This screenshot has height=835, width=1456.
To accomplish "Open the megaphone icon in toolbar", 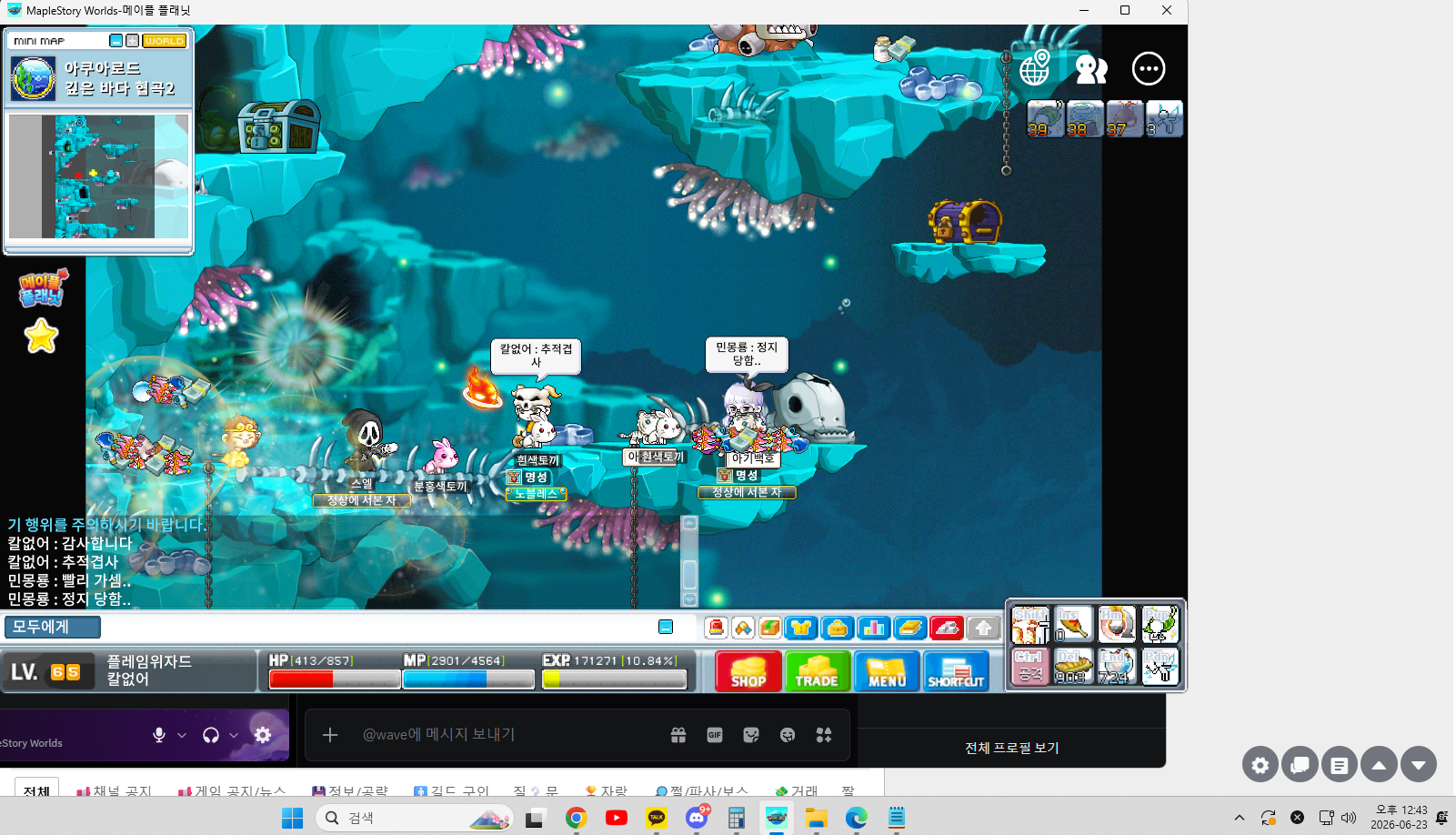I will pos(743,628).
